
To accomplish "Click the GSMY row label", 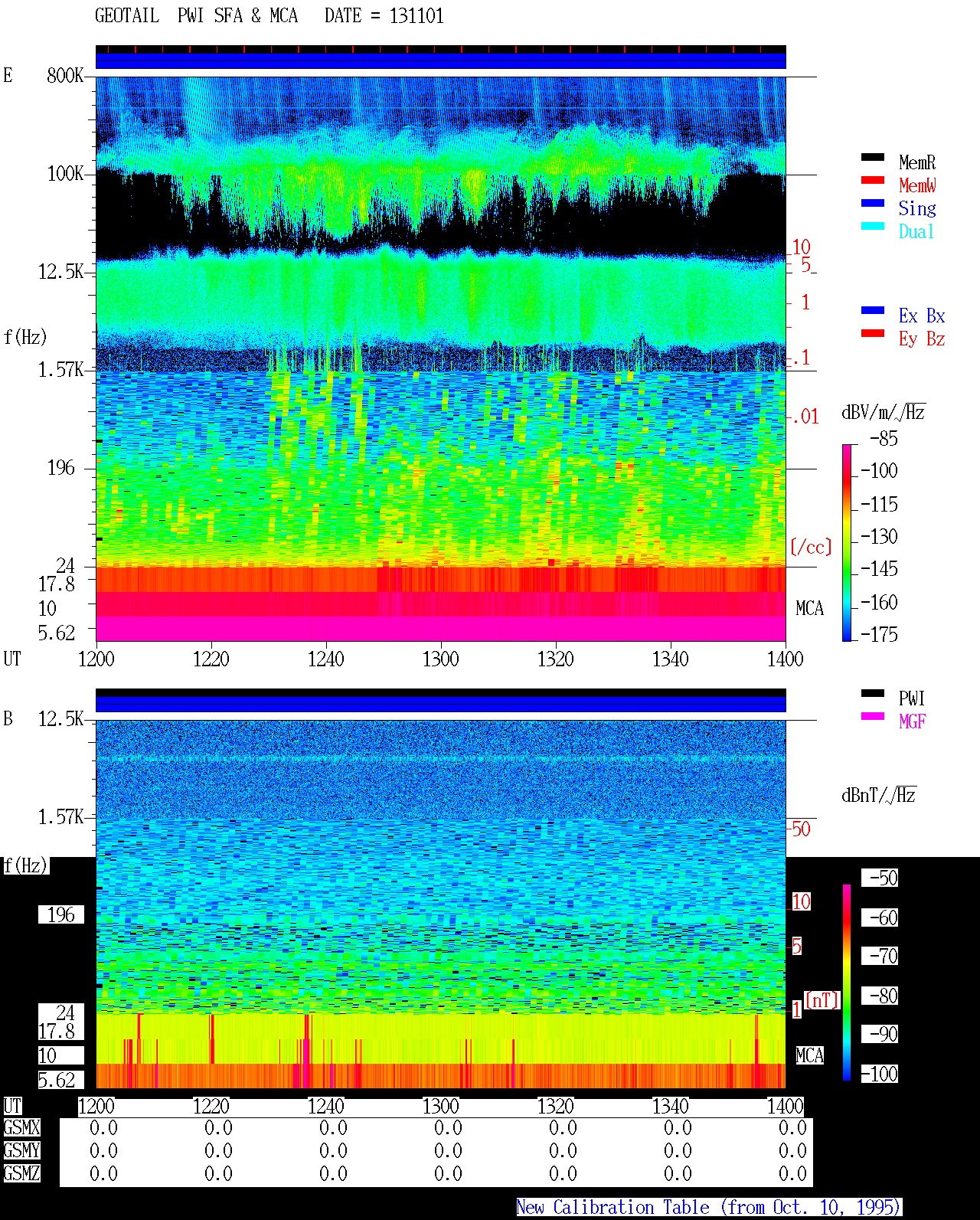I will 21,1151.
